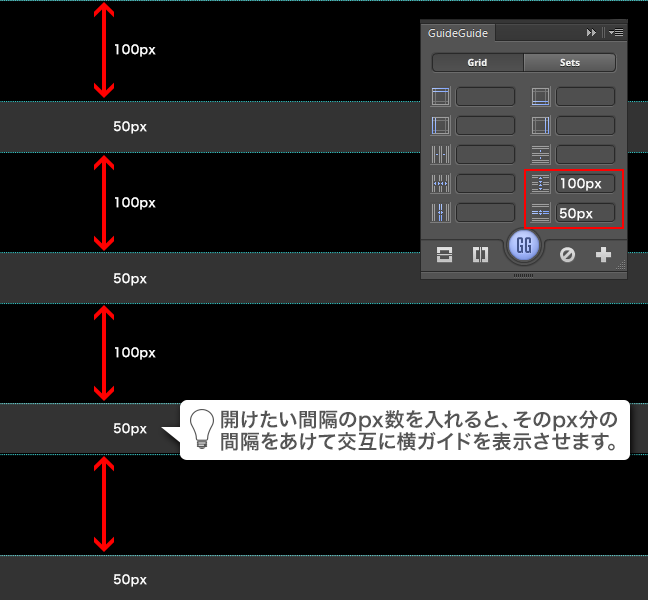648x600 pixels.
Task: Focus the column width input field
Action: coord(486,184)
